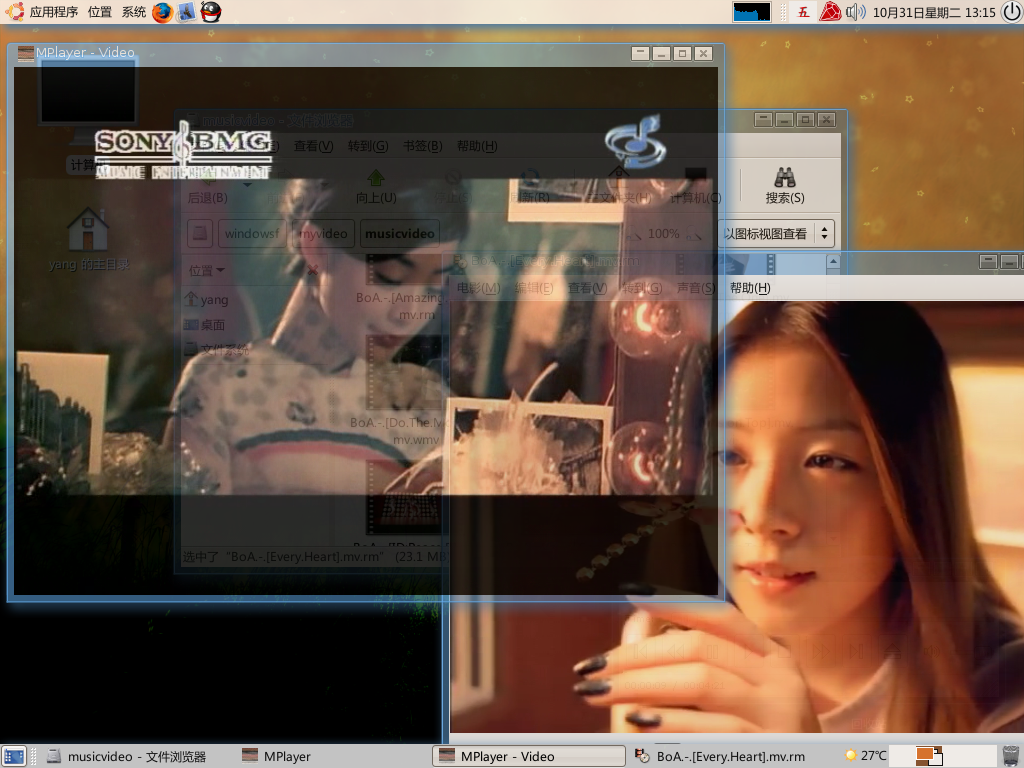Screen dimensions: 1024x768
Task: Open 声音(S) menu in movie player
Action: click(696, 288)
